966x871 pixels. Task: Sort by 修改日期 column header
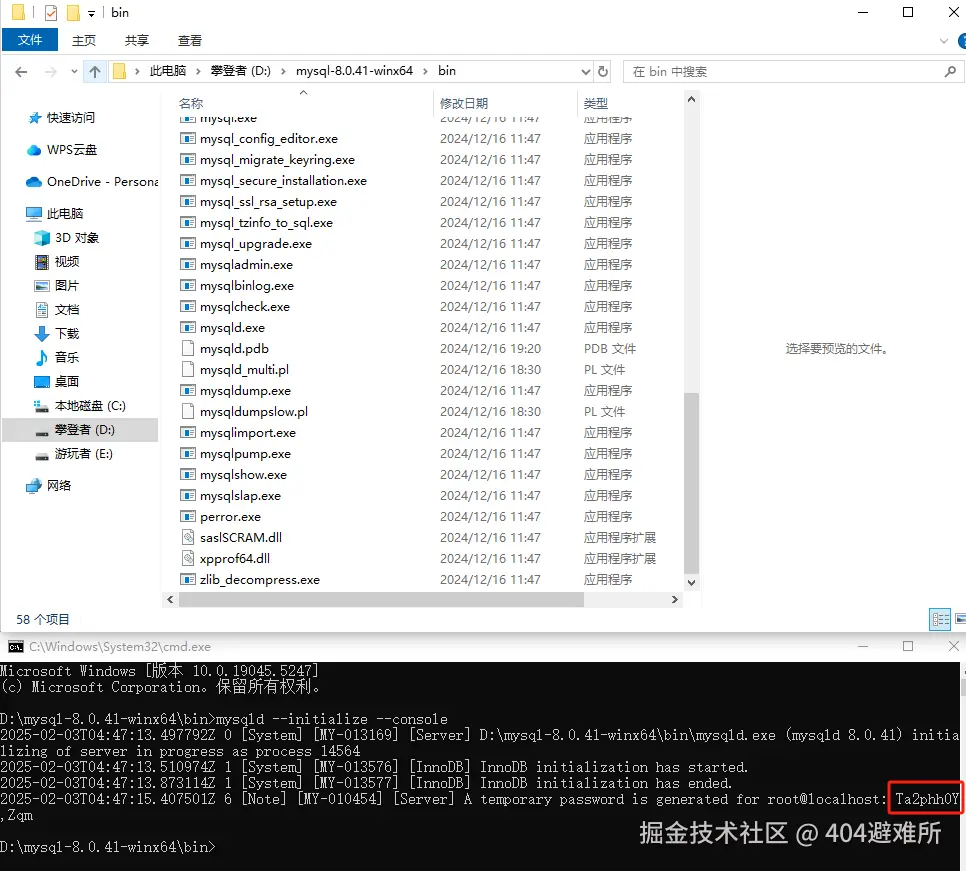click(464, 103)
